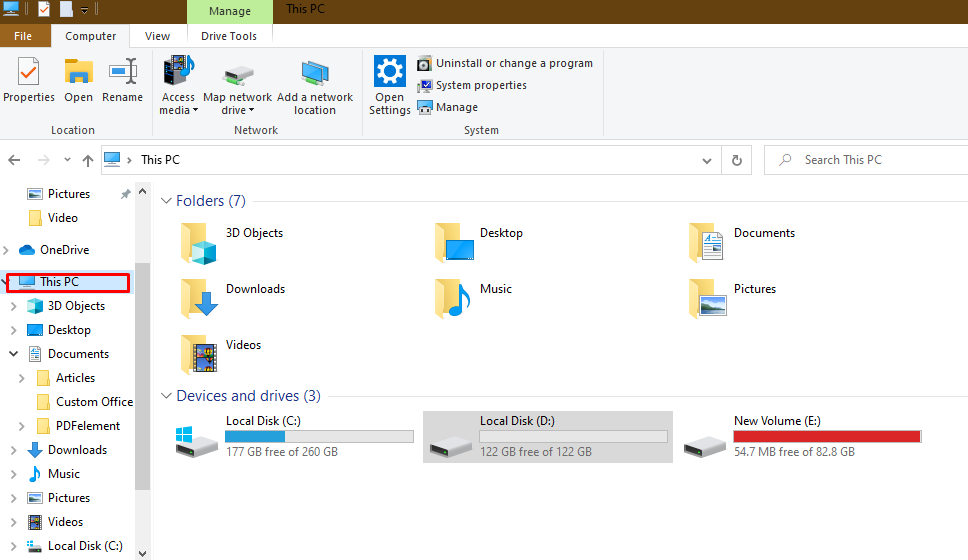The height and width of the screenshot is (560, 968).
Task: Click the Up directory arrow
Action: coord(88,160)
